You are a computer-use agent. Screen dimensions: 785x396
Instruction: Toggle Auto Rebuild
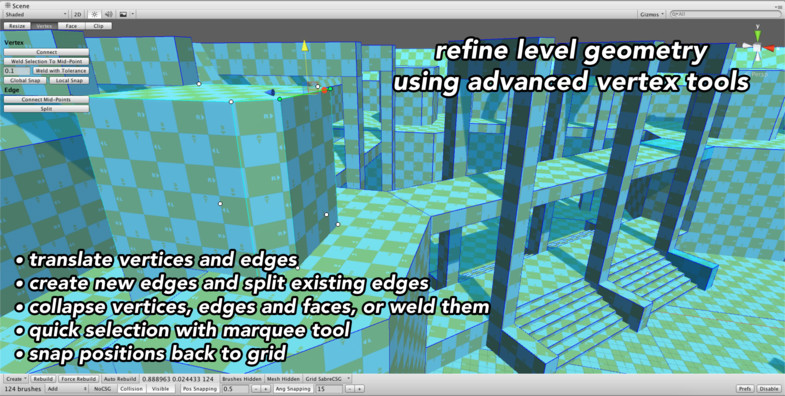pyautogui.click(x=120, y=379)
